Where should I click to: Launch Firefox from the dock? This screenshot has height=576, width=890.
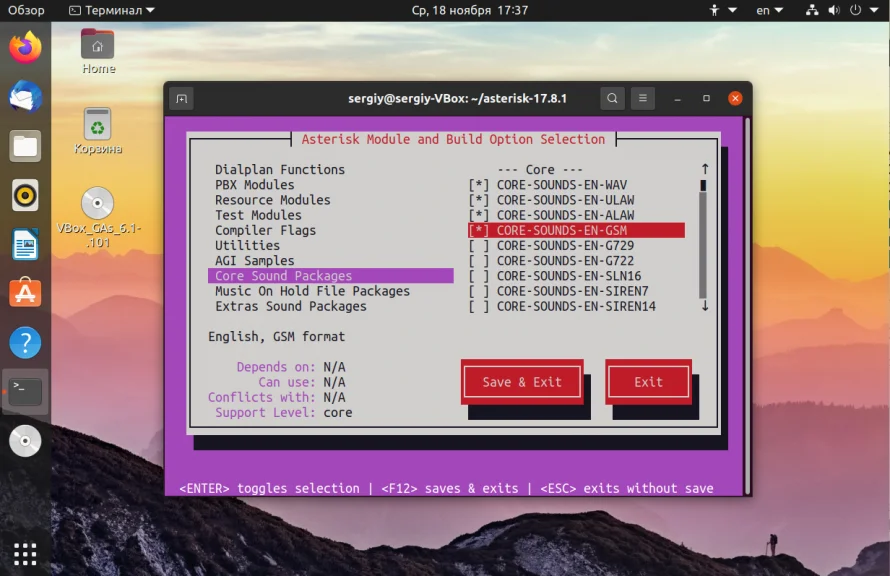25,47
